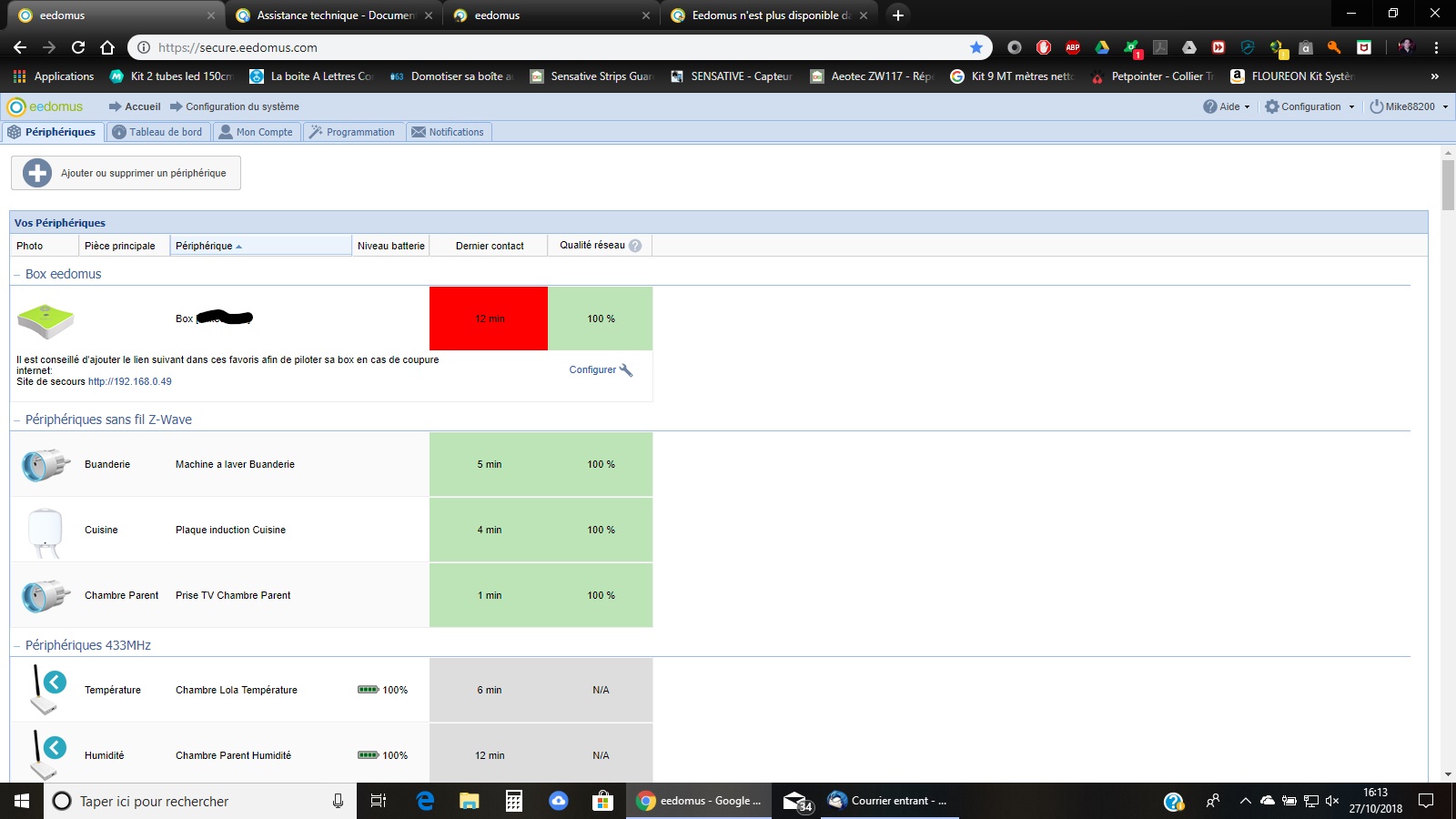Click the Chambre Parent Humidité sensor icon

click(x=47, y=754)
